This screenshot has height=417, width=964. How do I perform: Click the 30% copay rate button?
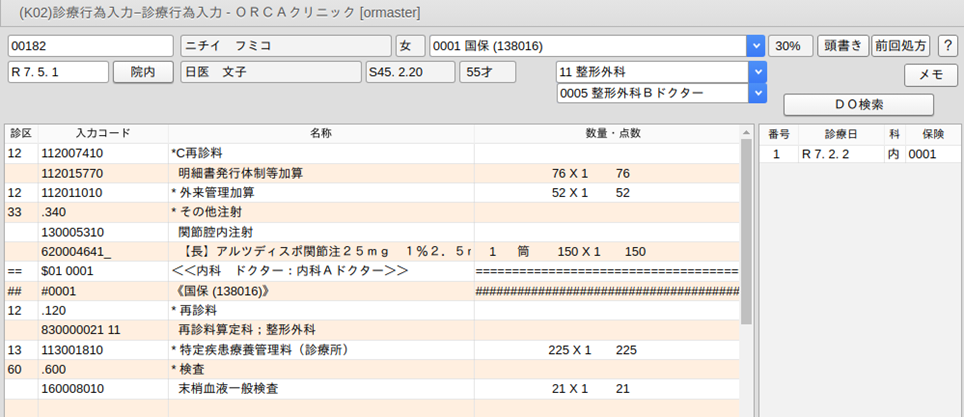click(x=789, y=47)
